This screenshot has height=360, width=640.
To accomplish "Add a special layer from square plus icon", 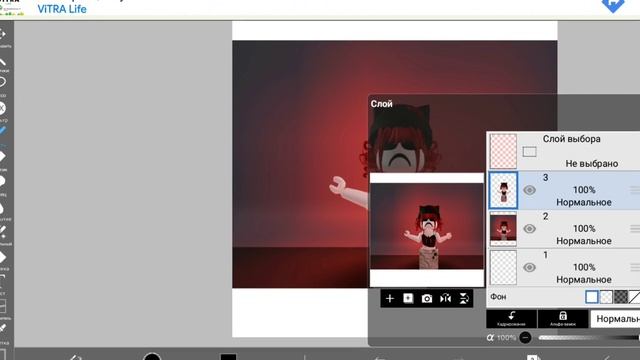I will point(408,298).
